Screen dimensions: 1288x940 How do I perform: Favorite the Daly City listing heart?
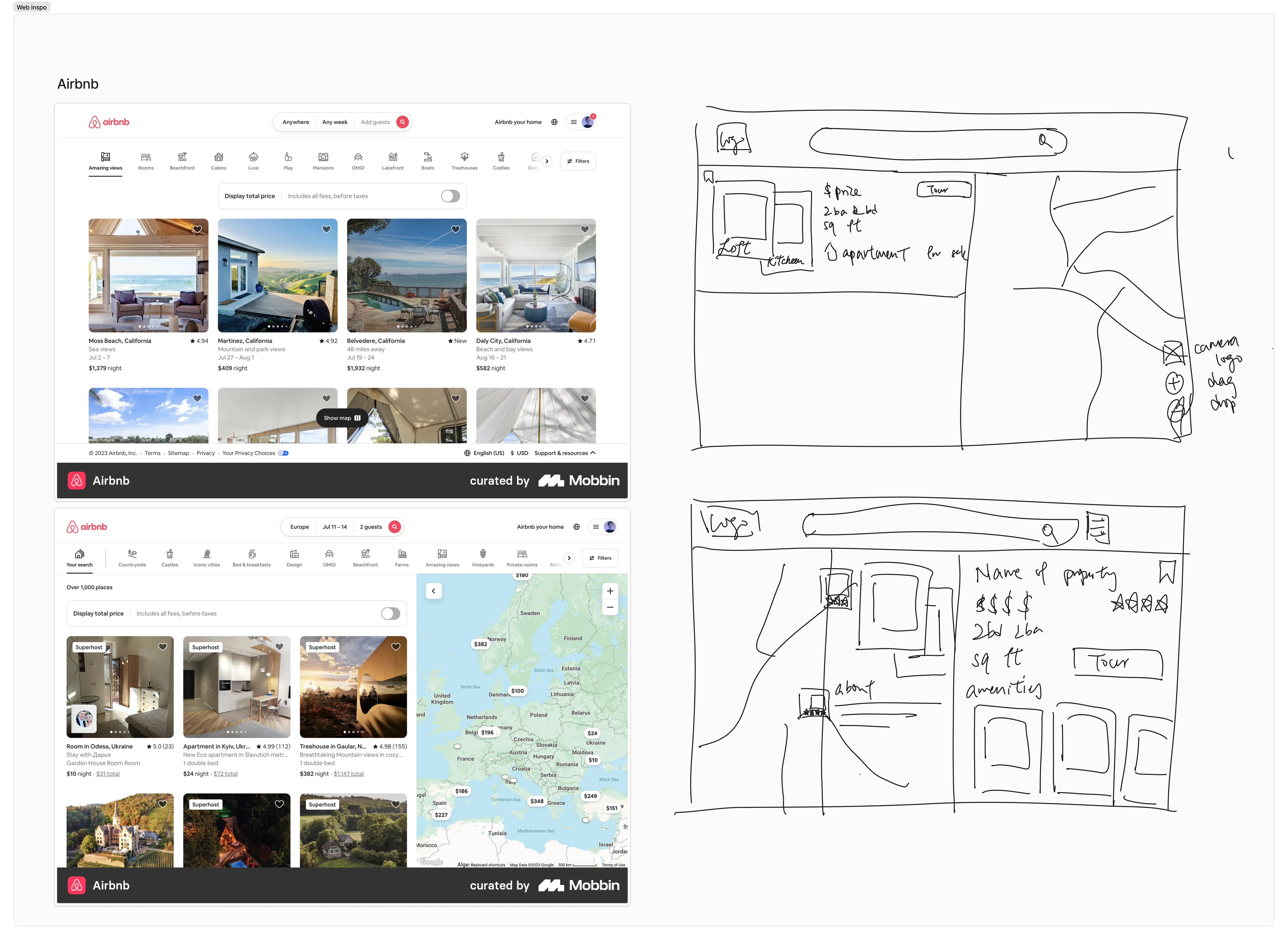coord(585,229)
